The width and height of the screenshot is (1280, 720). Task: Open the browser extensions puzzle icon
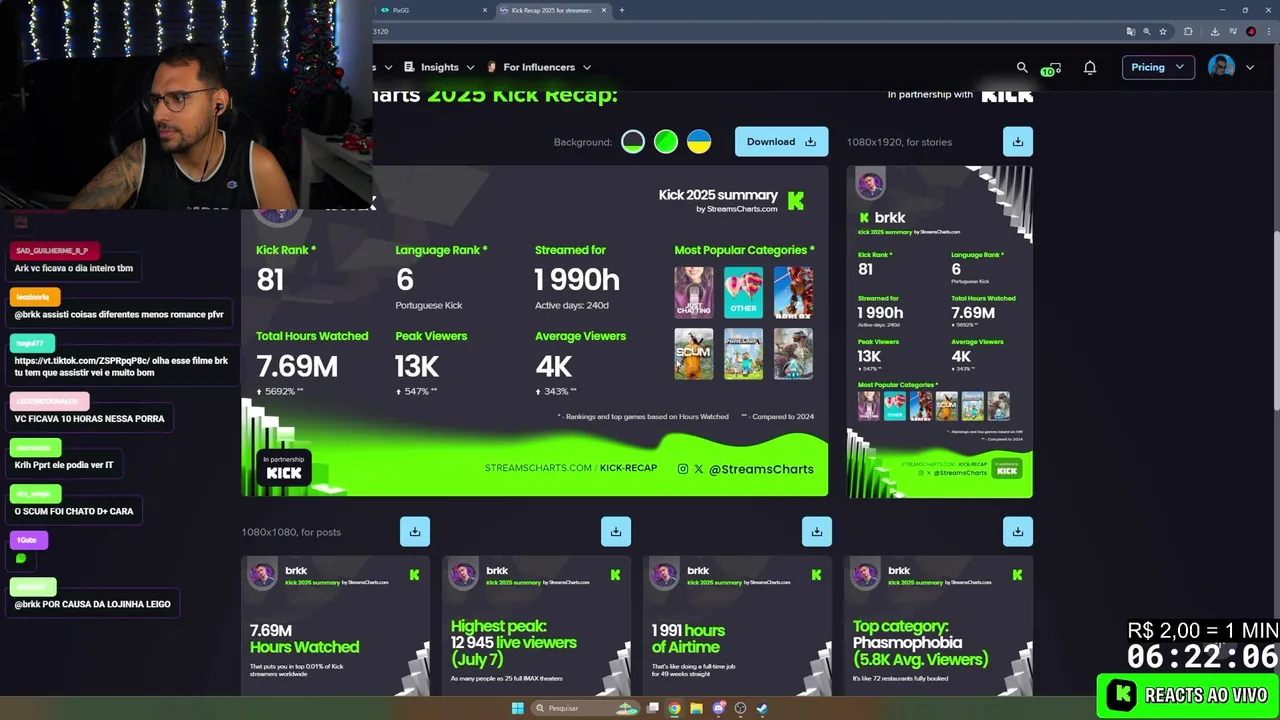click(1188, 31)
